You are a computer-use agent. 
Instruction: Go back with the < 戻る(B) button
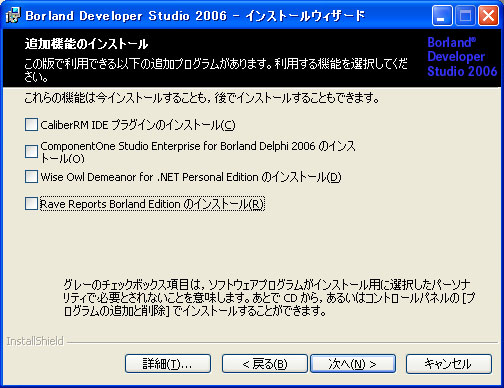point(265,363)
